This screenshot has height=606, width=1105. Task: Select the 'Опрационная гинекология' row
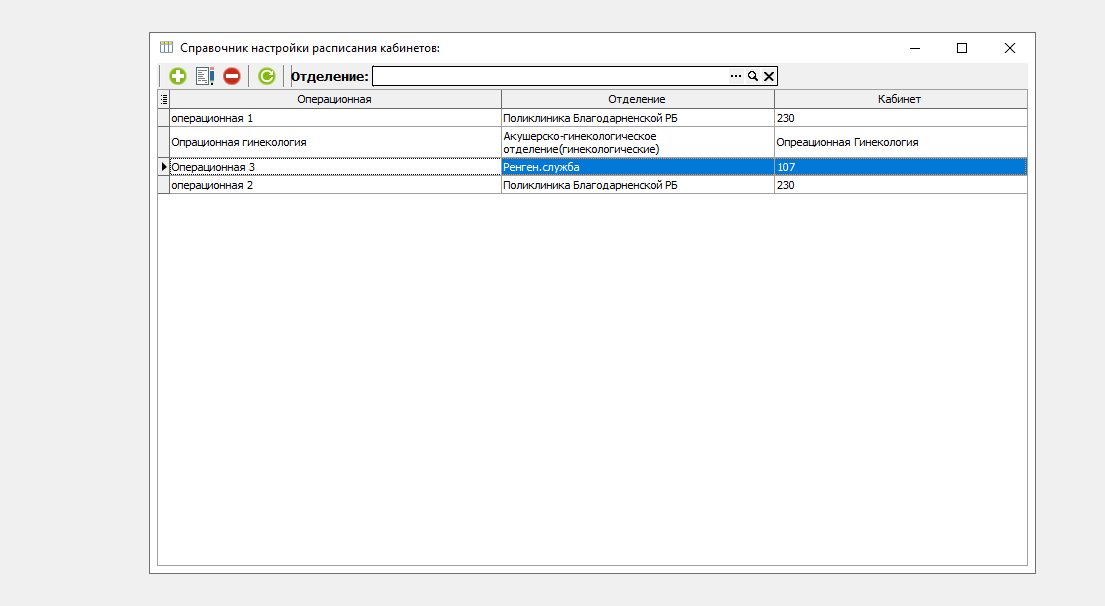(x=335, y=142)
